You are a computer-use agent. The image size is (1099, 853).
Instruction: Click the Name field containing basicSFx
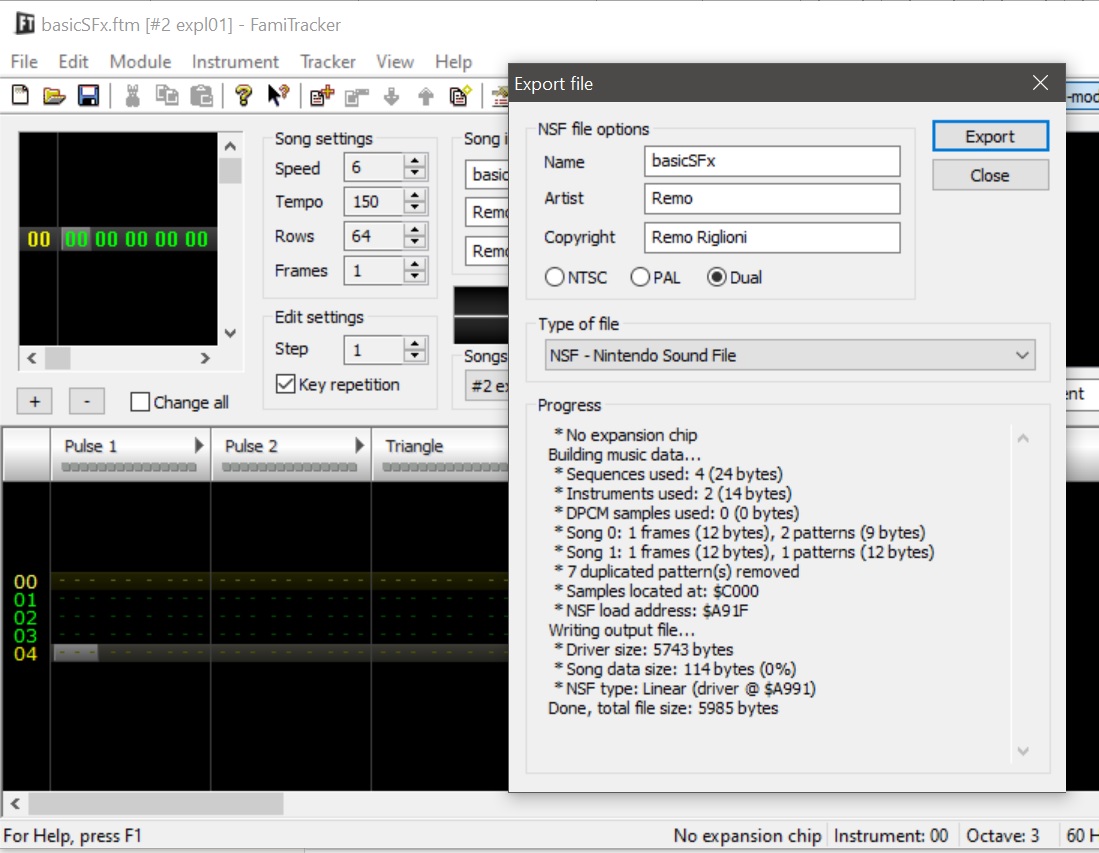tap(772, 161)
